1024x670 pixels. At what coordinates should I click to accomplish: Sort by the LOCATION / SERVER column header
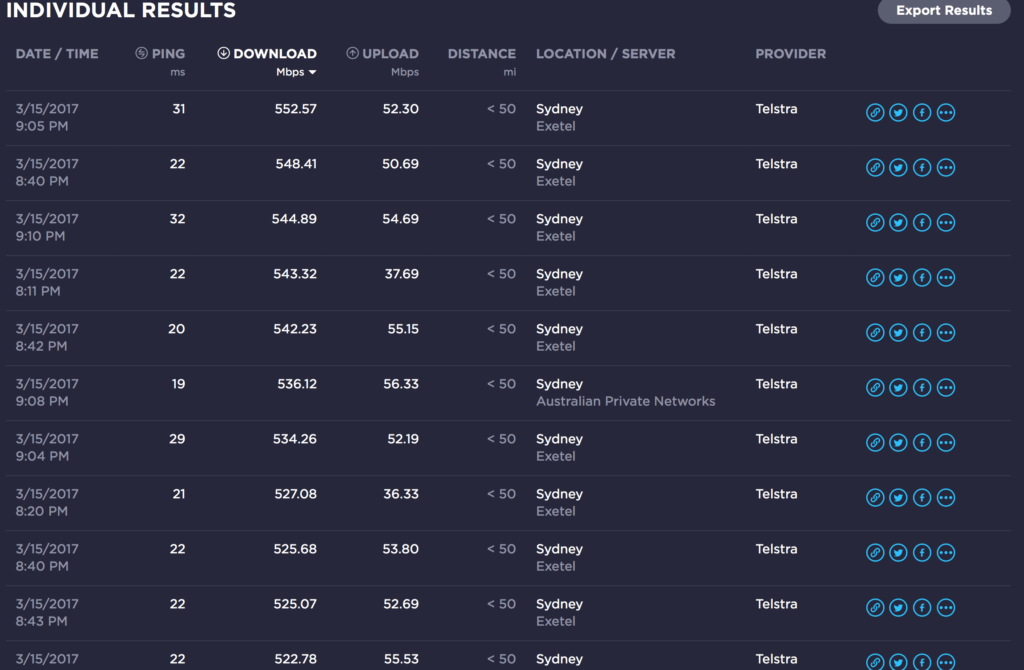coord(605,54)
